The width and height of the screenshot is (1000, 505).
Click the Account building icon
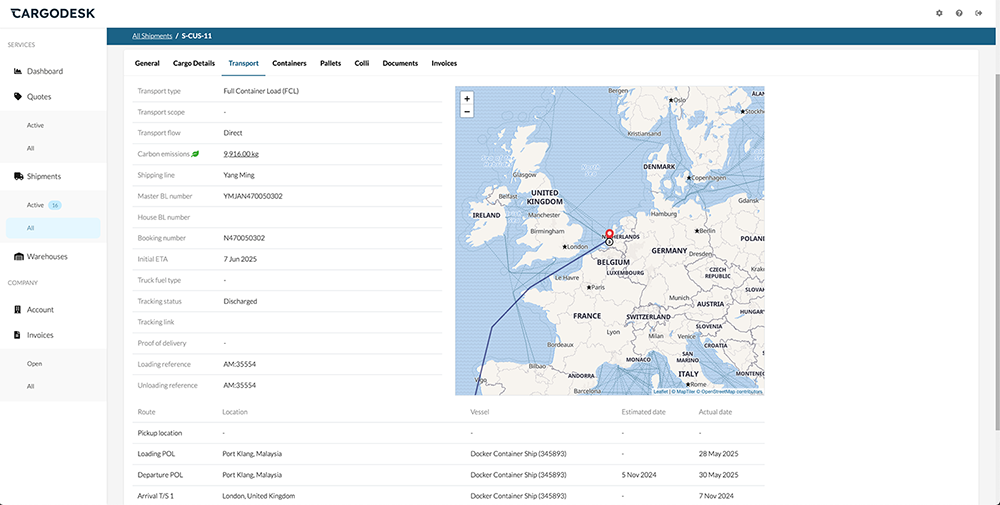(18, 309)
